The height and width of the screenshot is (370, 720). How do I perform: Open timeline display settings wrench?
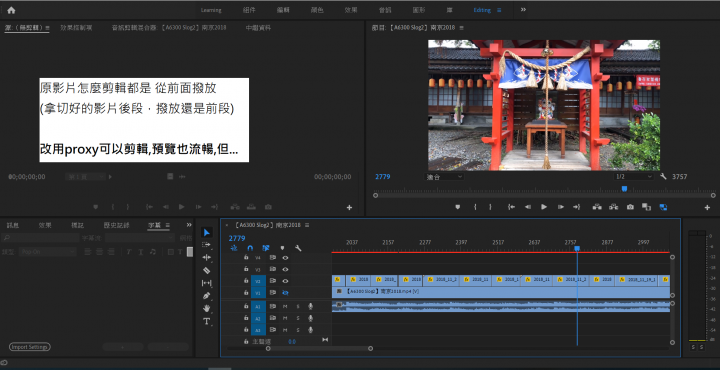pyautogui.click(x=298, y=248)
